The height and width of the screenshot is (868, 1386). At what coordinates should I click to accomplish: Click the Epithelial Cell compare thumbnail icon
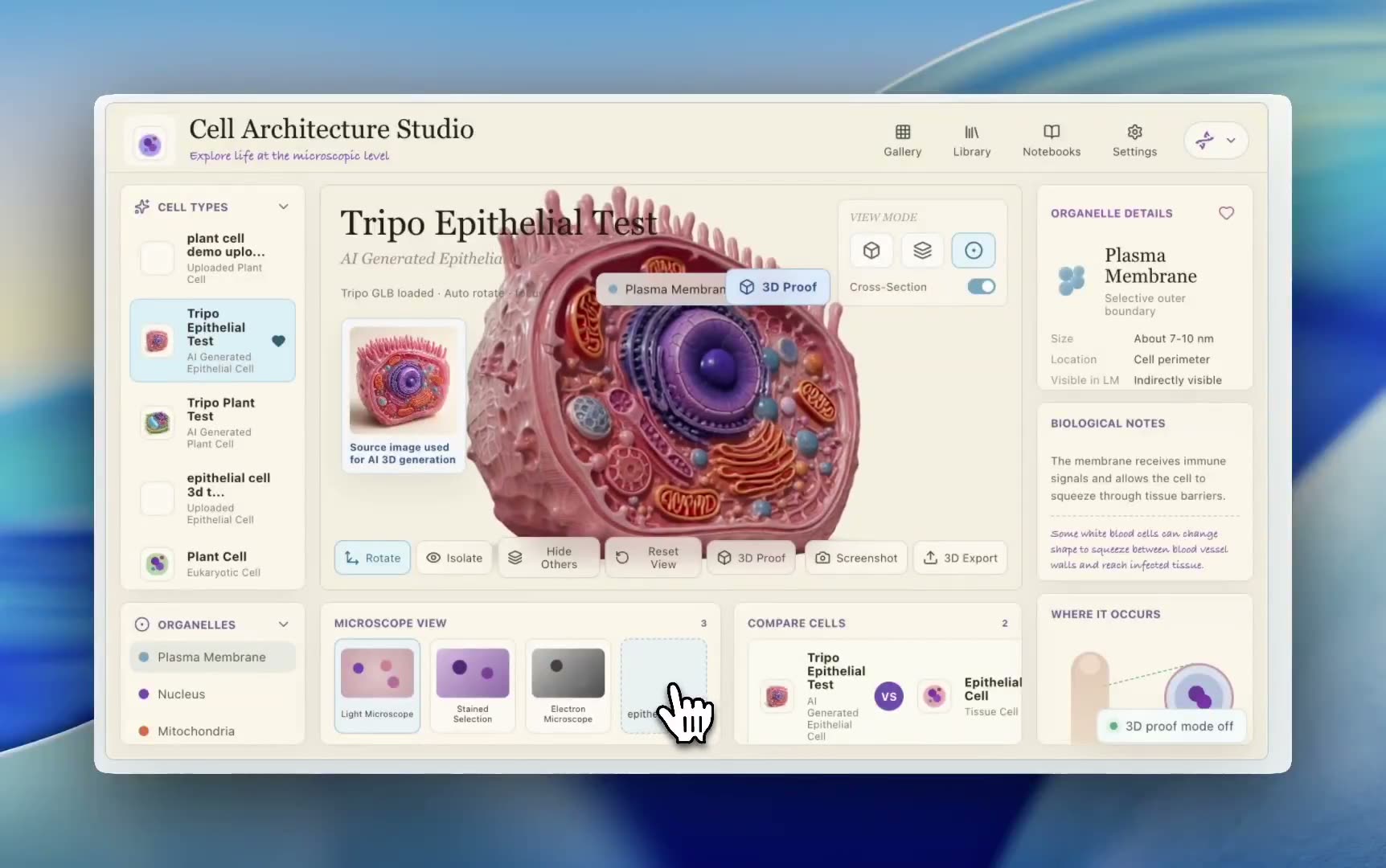[934, 696]
